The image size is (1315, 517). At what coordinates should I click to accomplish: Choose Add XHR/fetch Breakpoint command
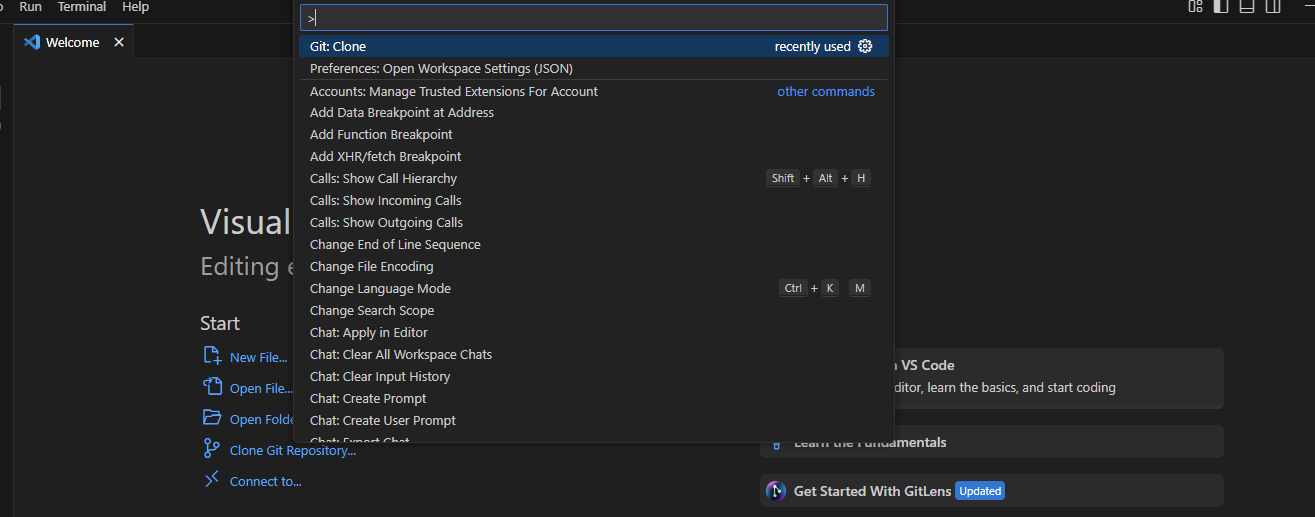(x=594, y=157)
